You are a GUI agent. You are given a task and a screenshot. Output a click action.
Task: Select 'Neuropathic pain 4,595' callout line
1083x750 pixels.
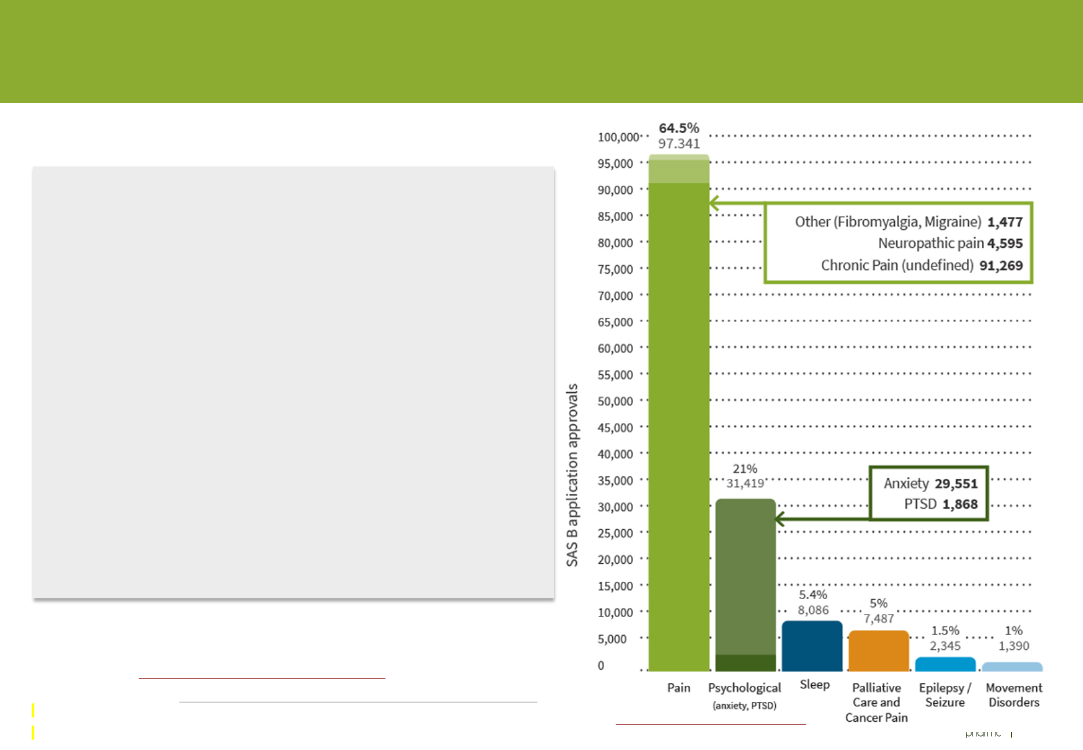(x=950, y=243)
